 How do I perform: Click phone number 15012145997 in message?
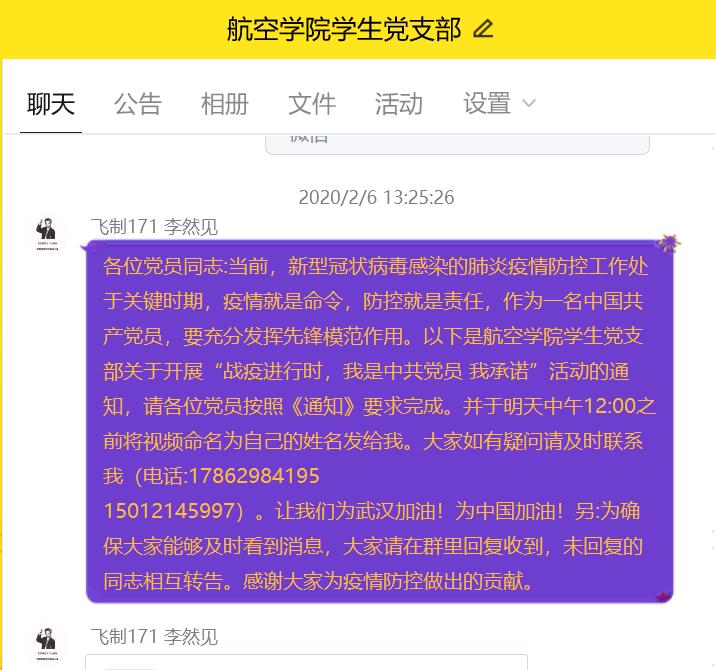(x=169, y=511)
